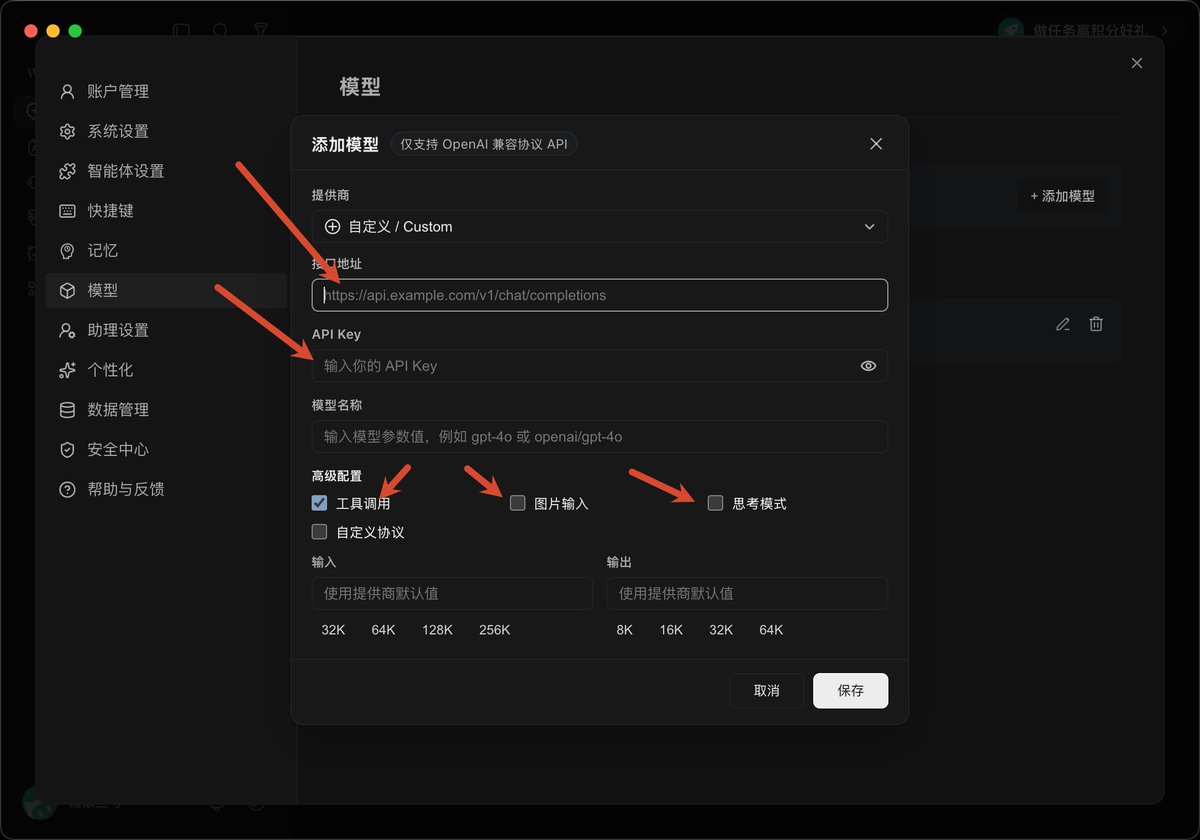Uncheck the 工具调用 checkbox
Image resolution: width=1200 pixels, height=840 pixels.
pyautogui.click(x=319, y=503)
